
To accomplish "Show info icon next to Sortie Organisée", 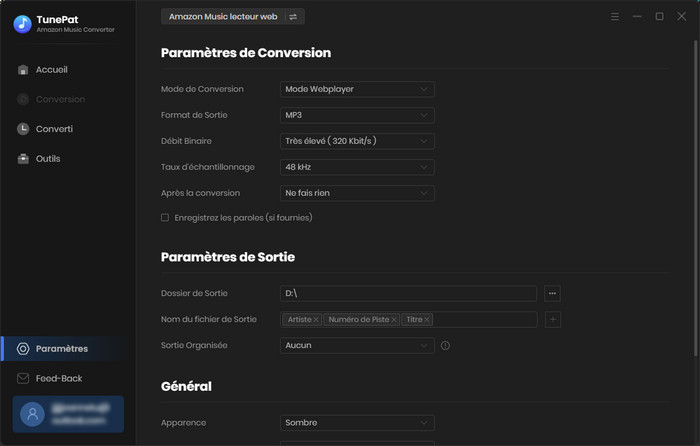I will click(x=445, y=346).
